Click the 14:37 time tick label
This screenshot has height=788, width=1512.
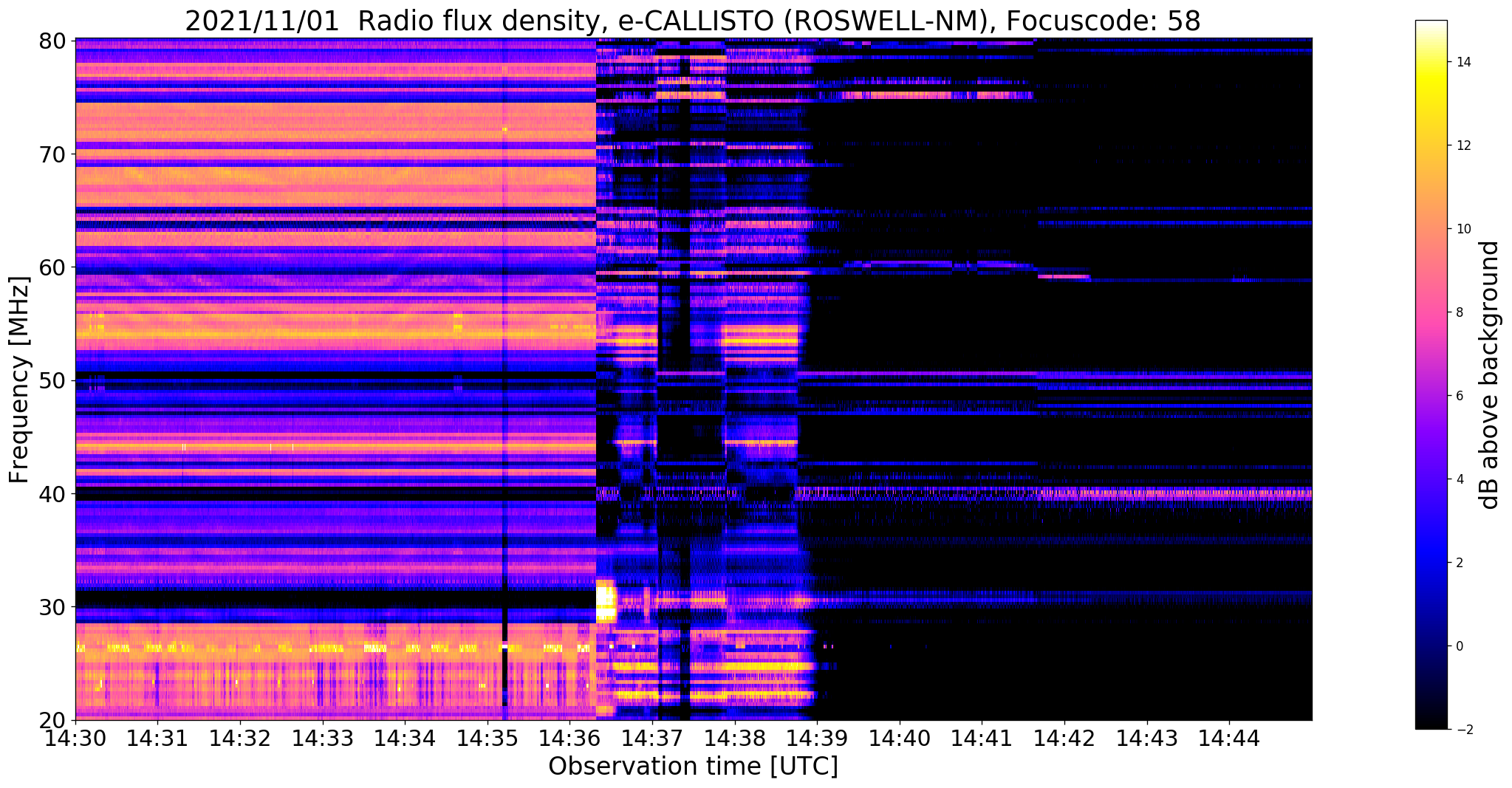pos(652,738)
